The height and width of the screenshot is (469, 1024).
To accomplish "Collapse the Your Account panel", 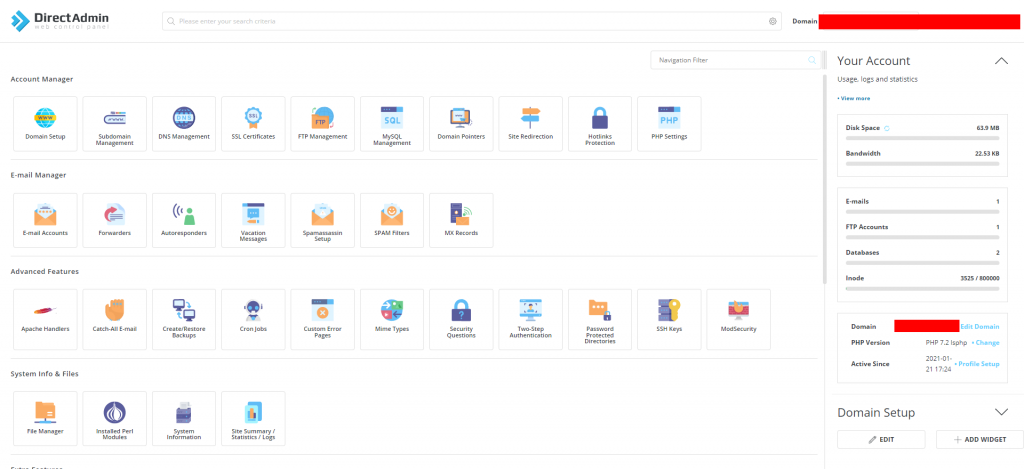I will click(1001, 61).
